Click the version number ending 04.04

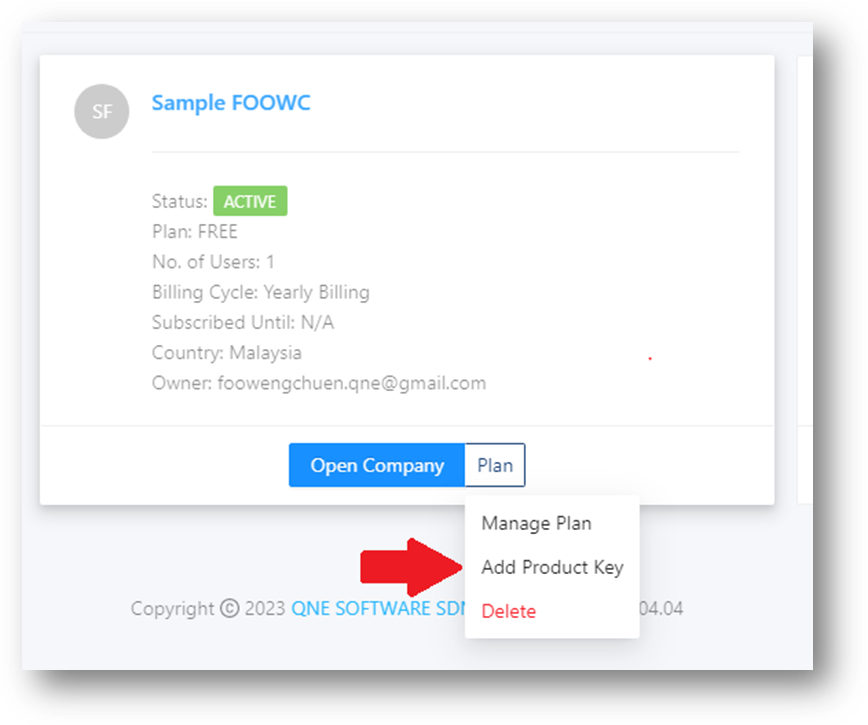661,608
